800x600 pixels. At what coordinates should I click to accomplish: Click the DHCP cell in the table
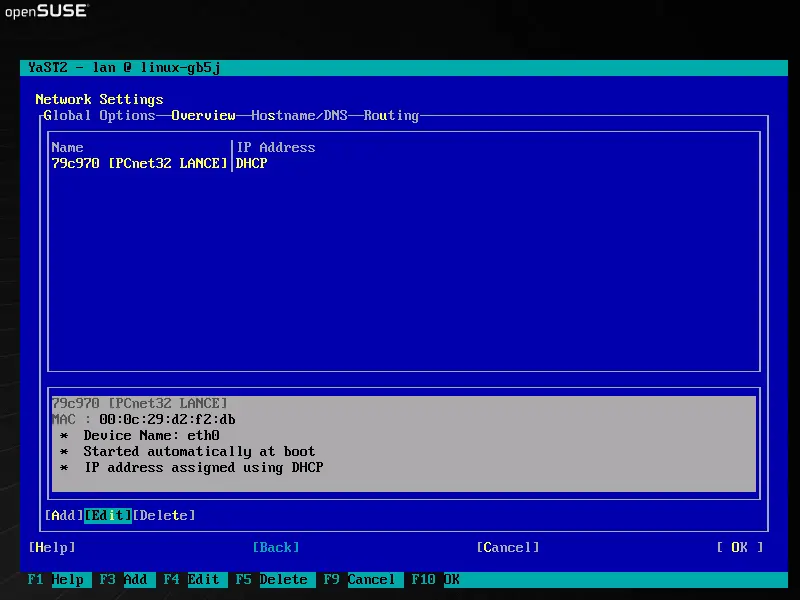coord(252,163)
